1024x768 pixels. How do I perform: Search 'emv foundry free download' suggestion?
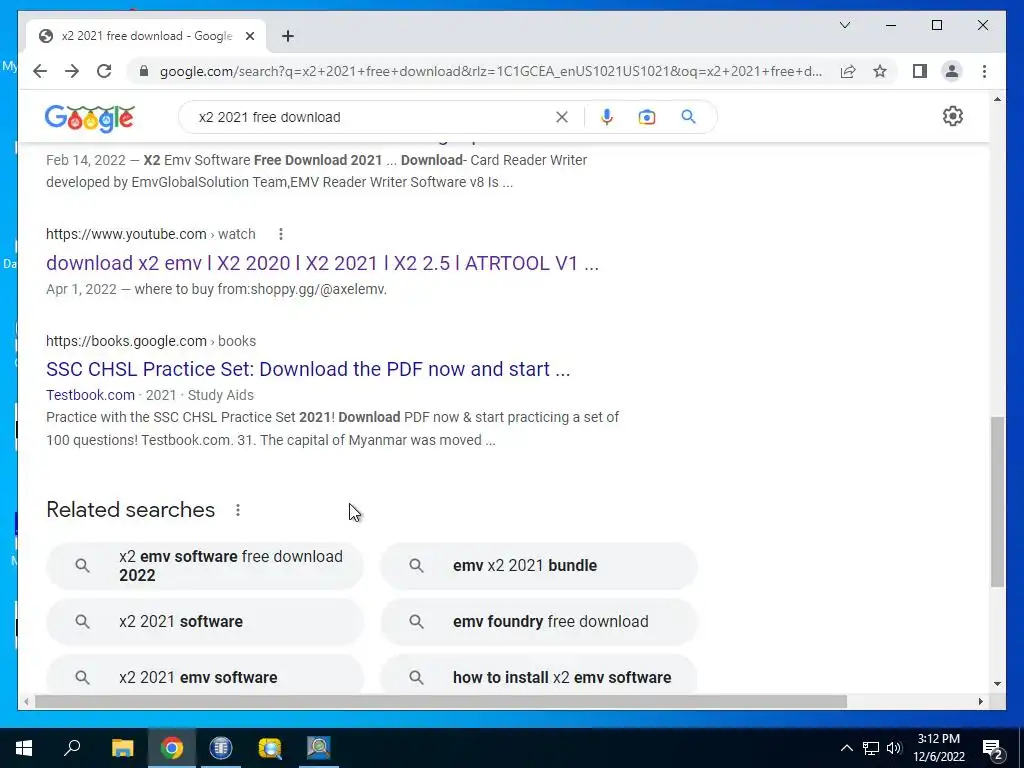pos(539,622)
